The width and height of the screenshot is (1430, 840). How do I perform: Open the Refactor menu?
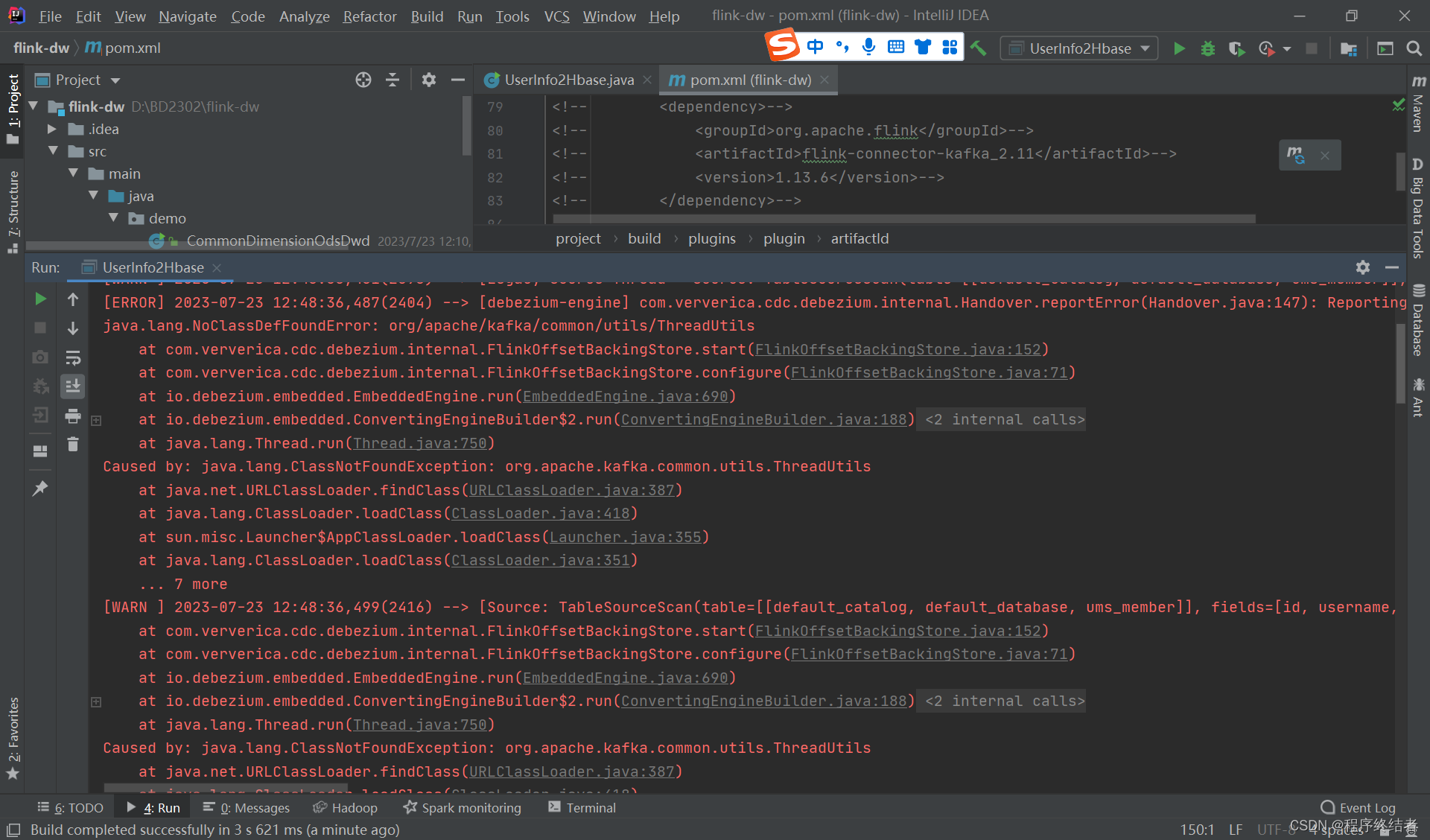pos(369,16)
